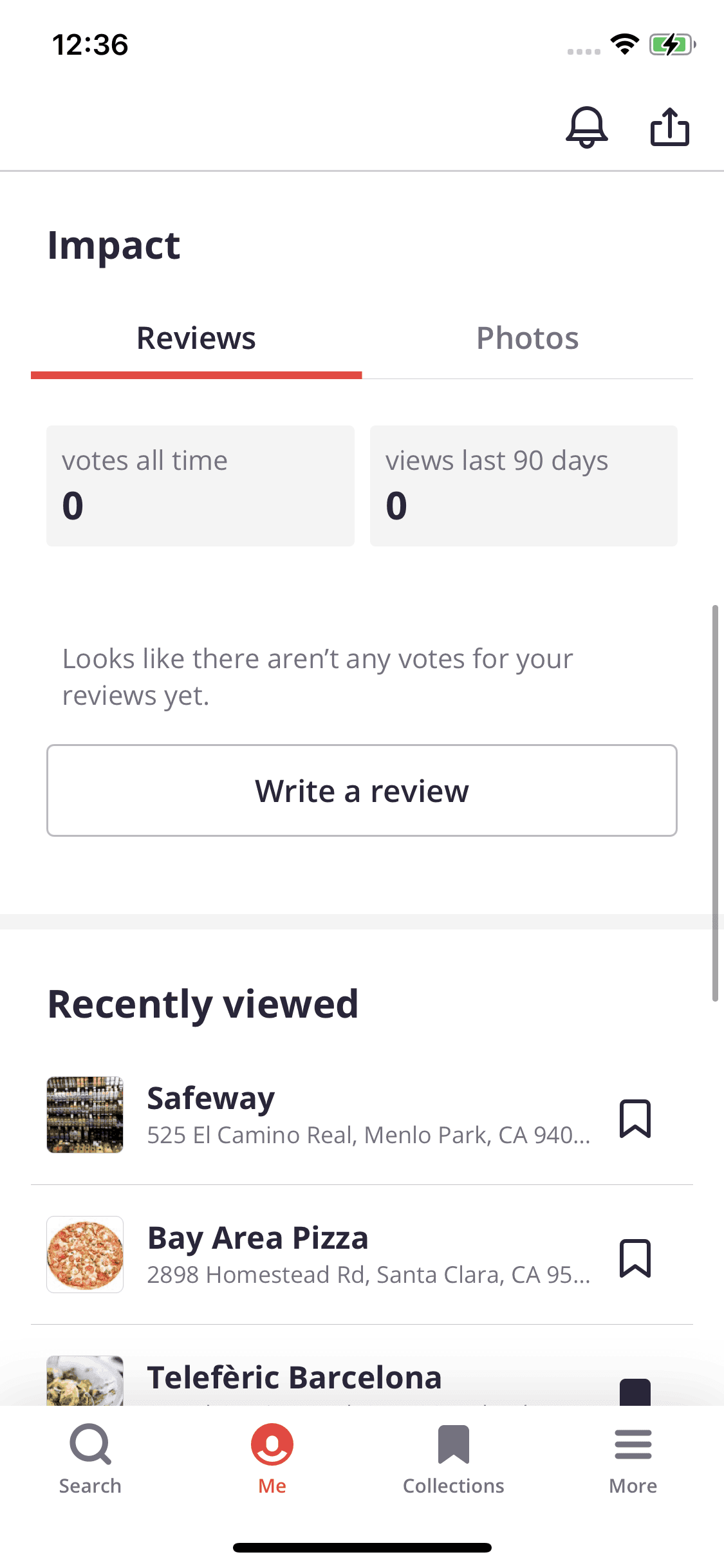724x1568 pixels.
Task: Tap the views last 90 days card
Action: [x=523, y=486]
